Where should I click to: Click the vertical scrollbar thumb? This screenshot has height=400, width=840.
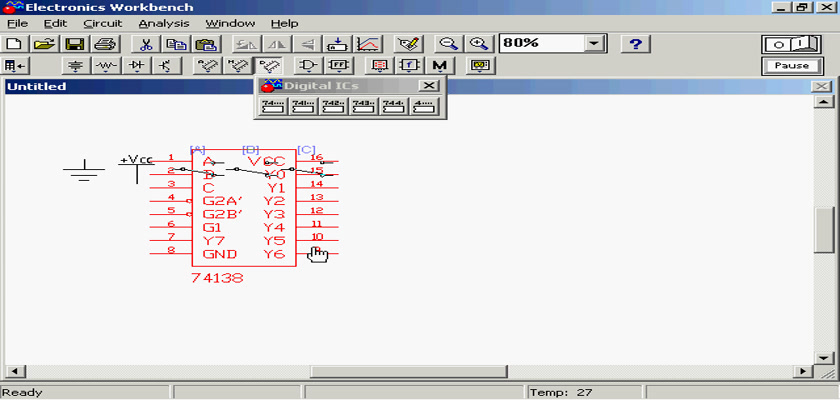pyautogui.click(x=823, y=230)
